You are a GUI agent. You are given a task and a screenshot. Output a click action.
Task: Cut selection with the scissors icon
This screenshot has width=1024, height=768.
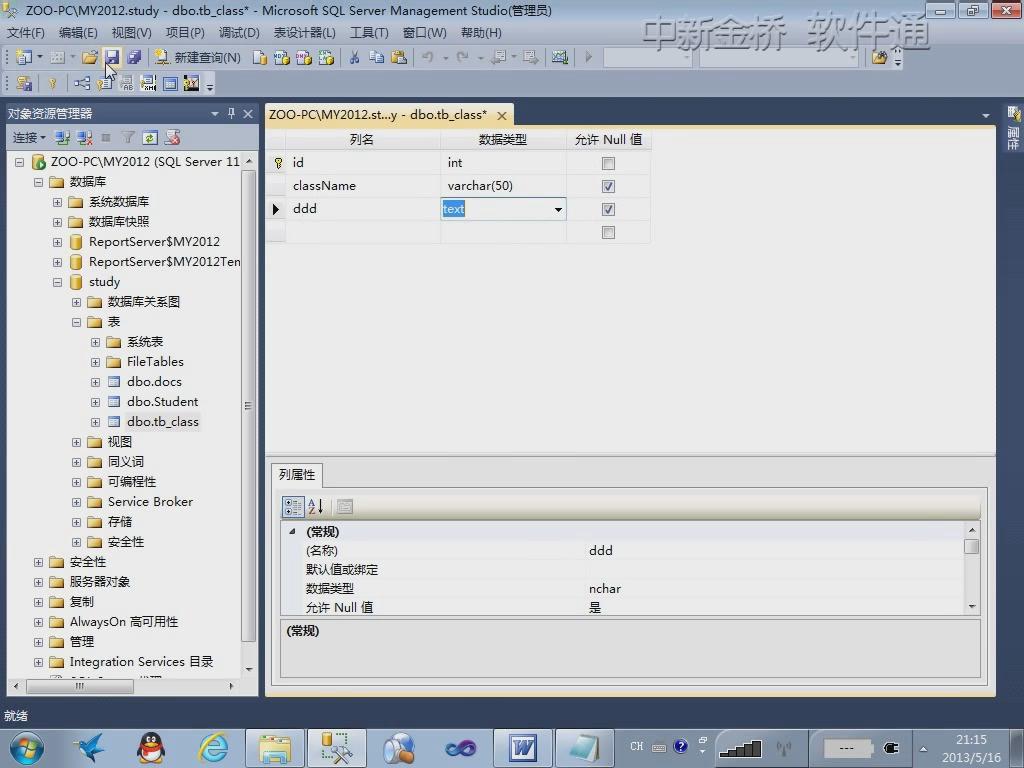pyautogui.click(x=355, y=57)
